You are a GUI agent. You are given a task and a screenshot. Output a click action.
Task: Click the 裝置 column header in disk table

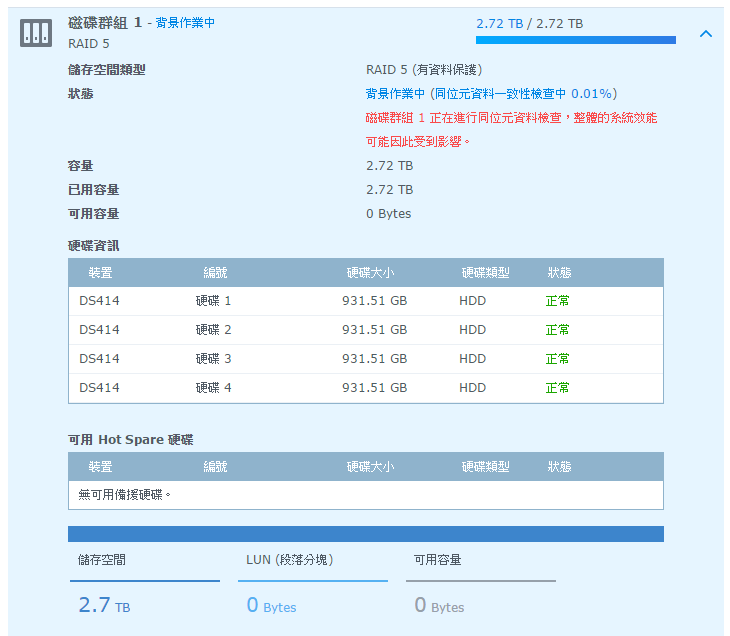tap(101, 272)
